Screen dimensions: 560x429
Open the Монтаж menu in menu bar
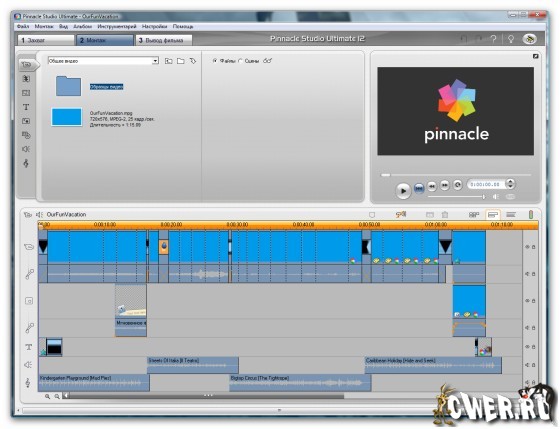point(44,26)
